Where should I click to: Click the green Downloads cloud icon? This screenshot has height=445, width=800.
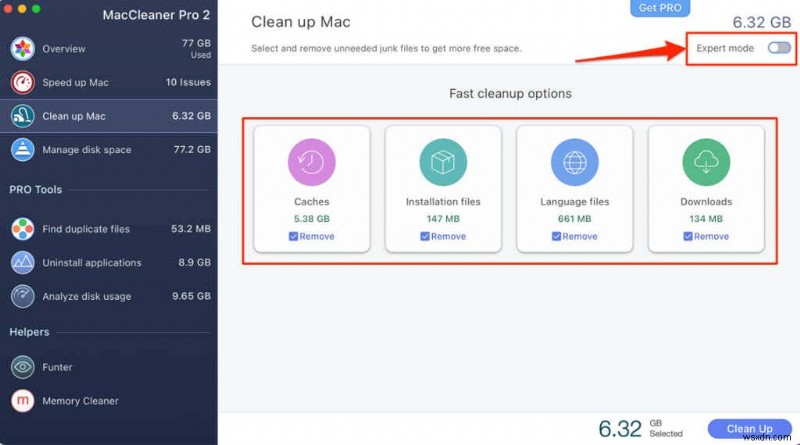(706, 163)
